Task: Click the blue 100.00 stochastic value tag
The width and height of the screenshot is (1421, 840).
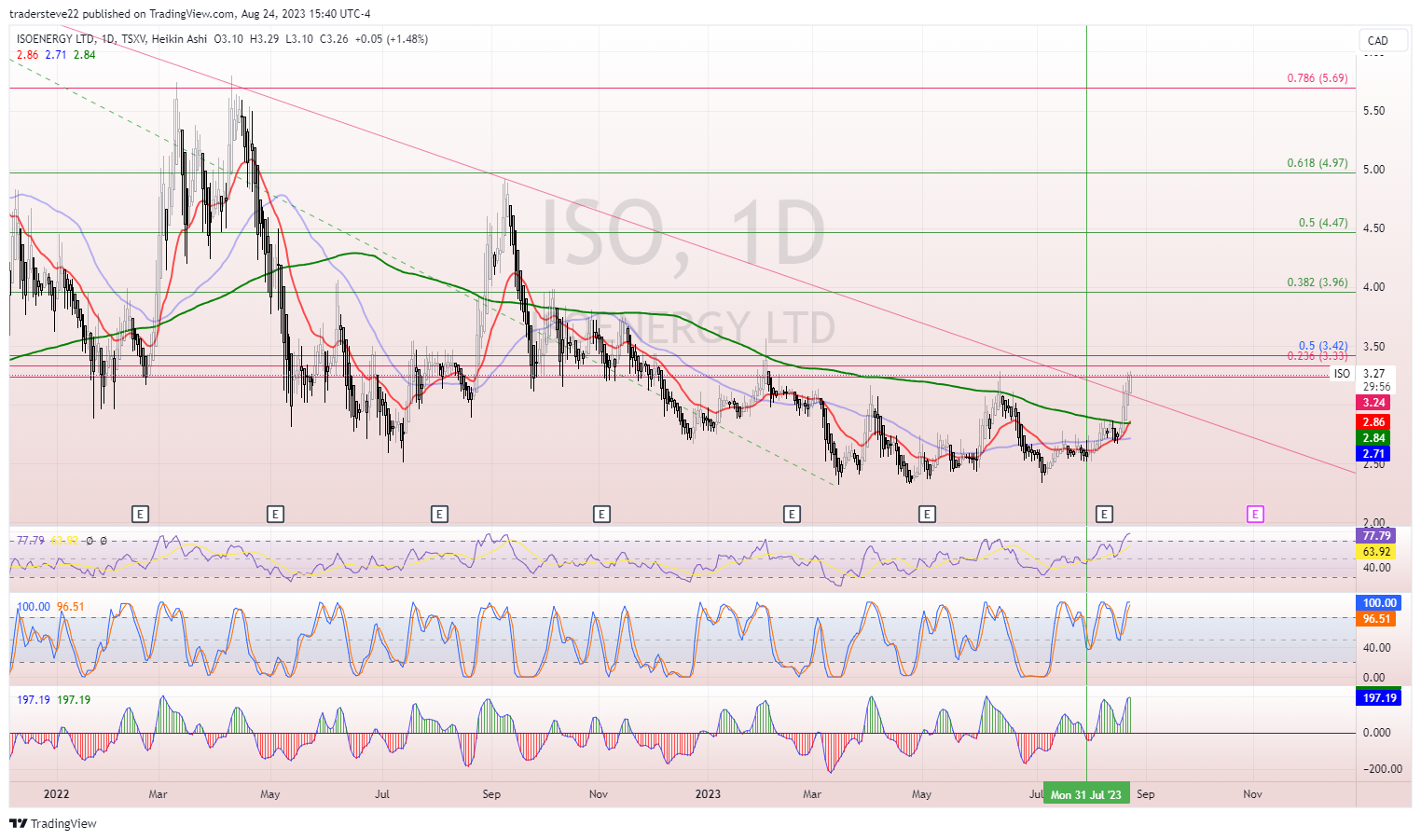Action: pos(1379,603)
